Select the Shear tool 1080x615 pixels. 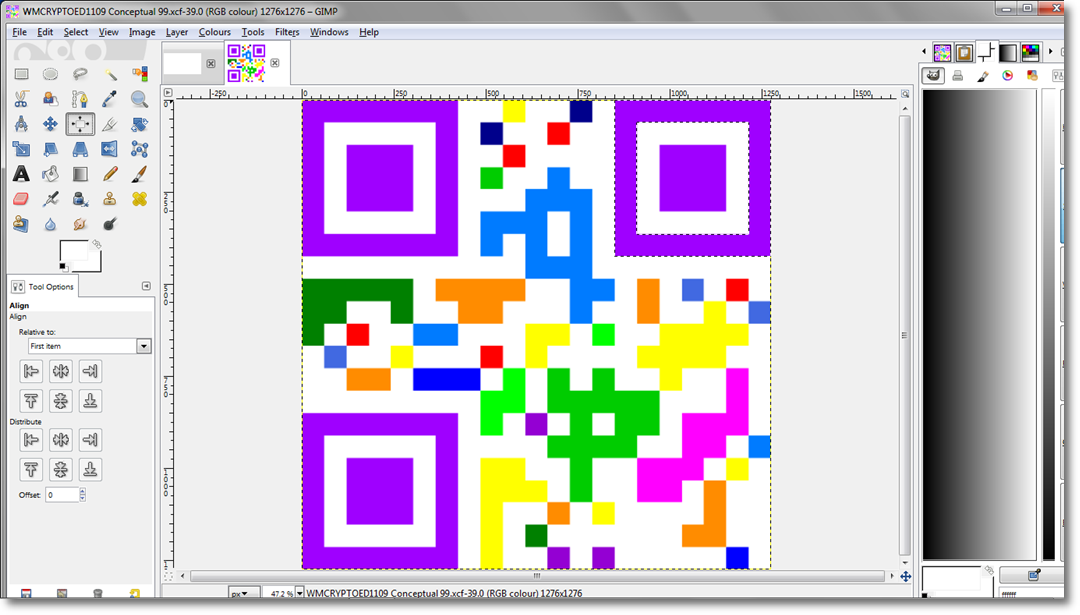tap(50, 149)
